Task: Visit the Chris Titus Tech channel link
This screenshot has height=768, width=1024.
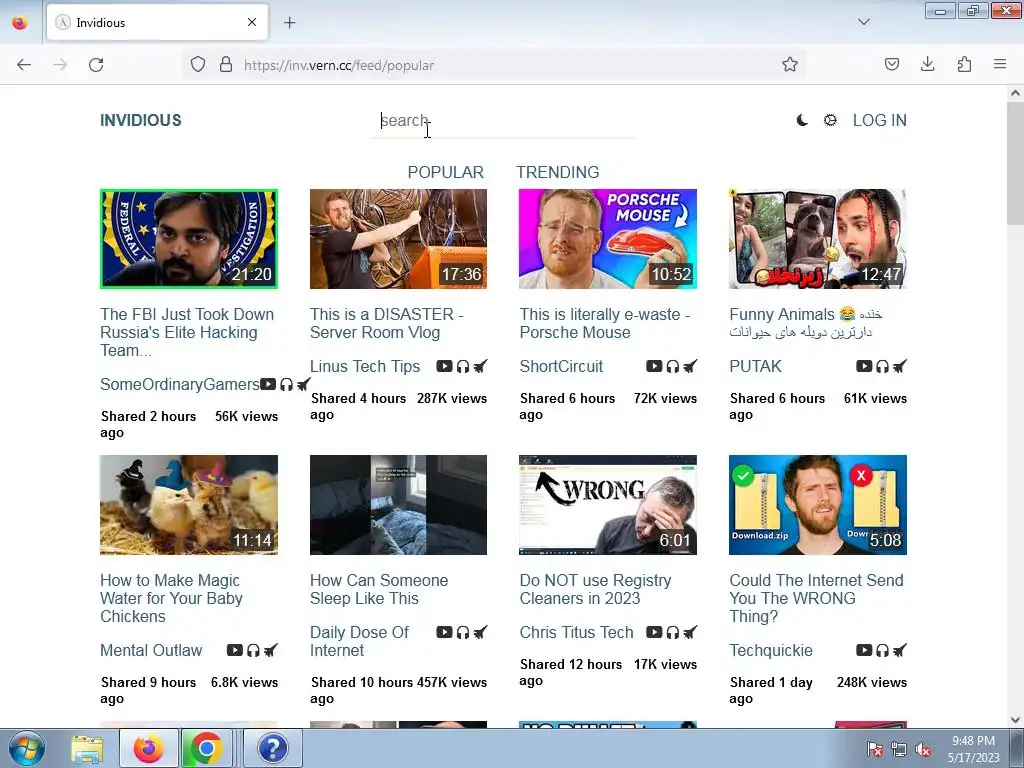Action: click(x=577, y=632)
